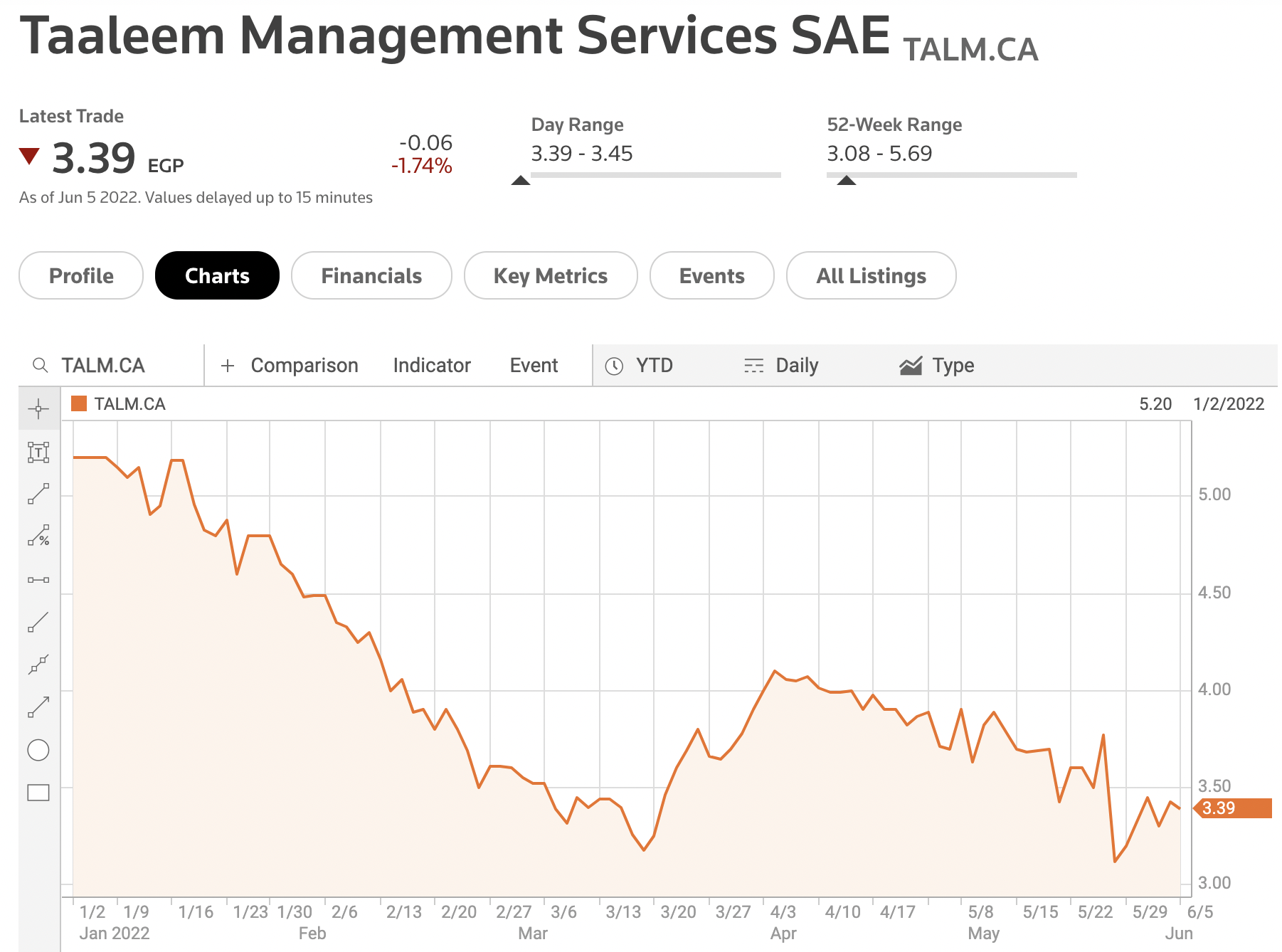Click the orange TALM.CA legend swatch

click(79, 404)
